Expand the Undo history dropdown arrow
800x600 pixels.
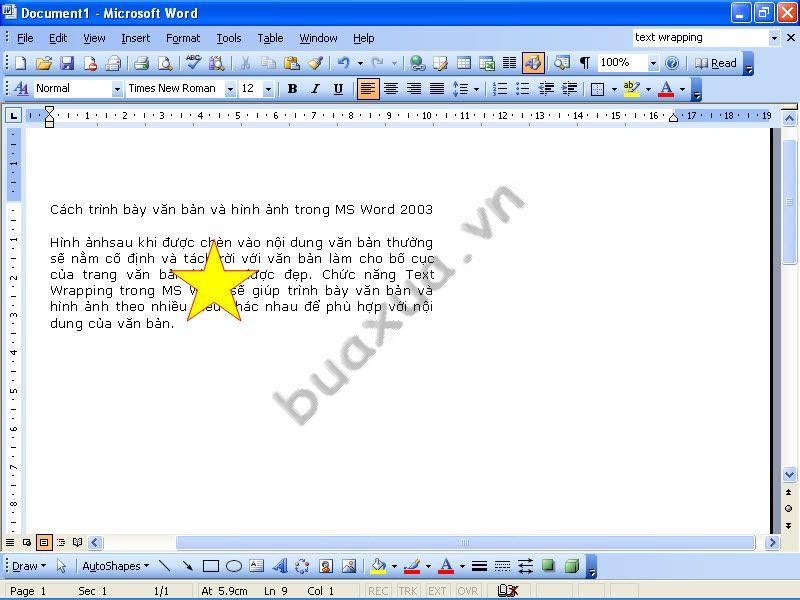360,63
